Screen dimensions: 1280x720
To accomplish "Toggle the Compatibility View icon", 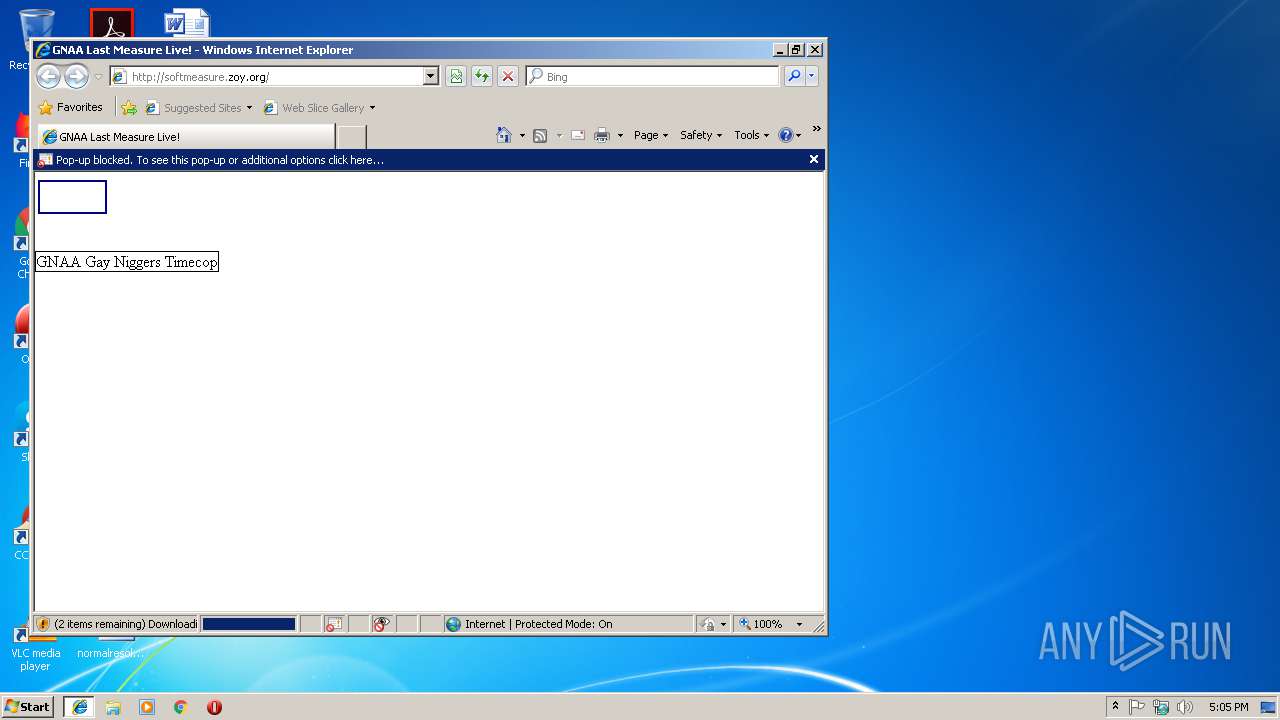I will [456, 76].
